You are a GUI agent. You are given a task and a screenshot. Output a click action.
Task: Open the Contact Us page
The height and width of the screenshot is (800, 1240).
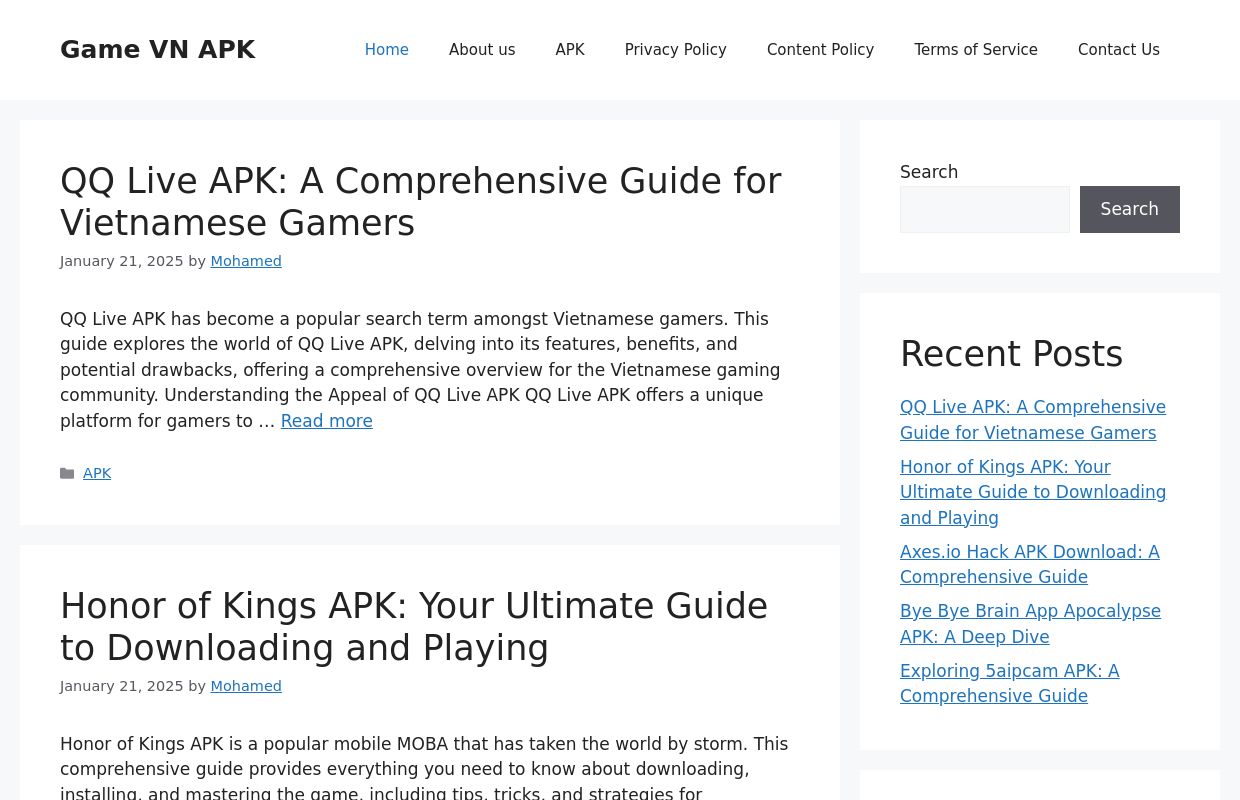pos(1118,50)
